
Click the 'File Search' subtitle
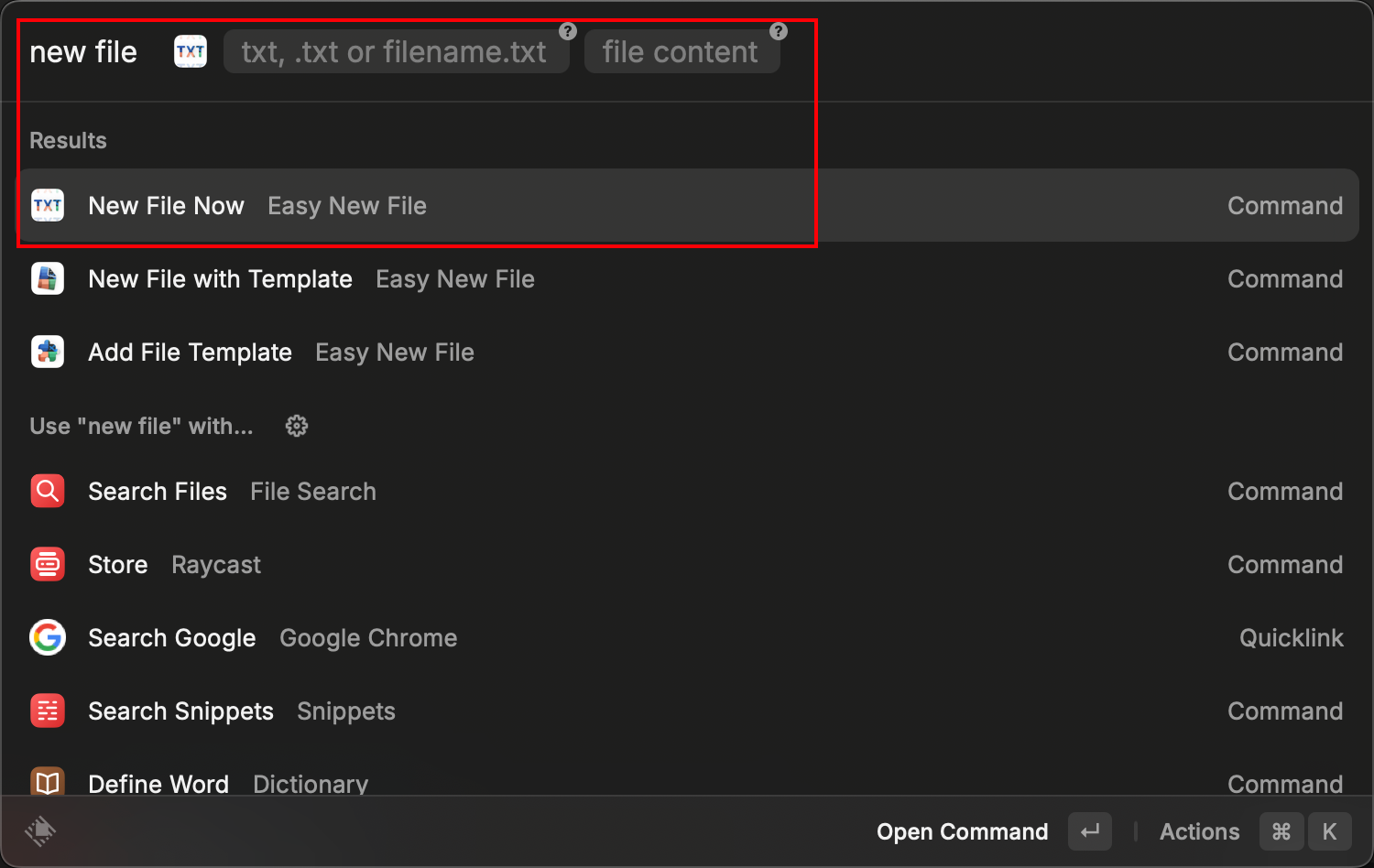(313, 492)
